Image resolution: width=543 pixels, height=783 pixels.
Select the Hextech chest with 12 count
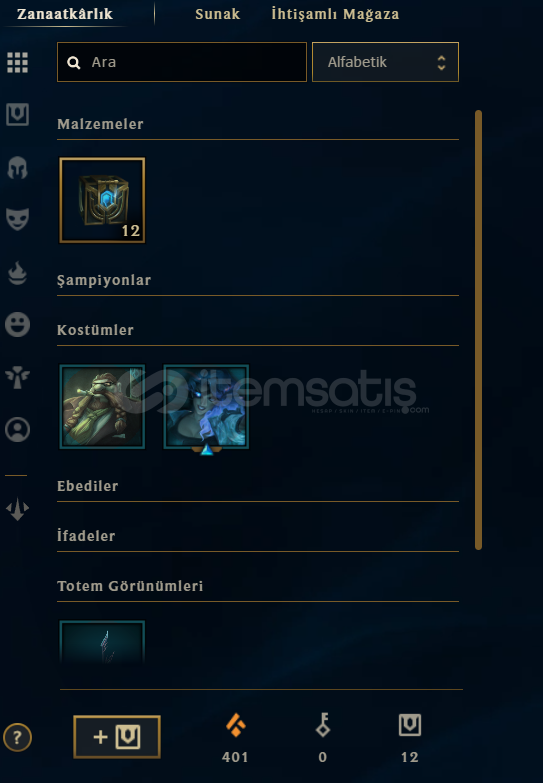[102, 200]
